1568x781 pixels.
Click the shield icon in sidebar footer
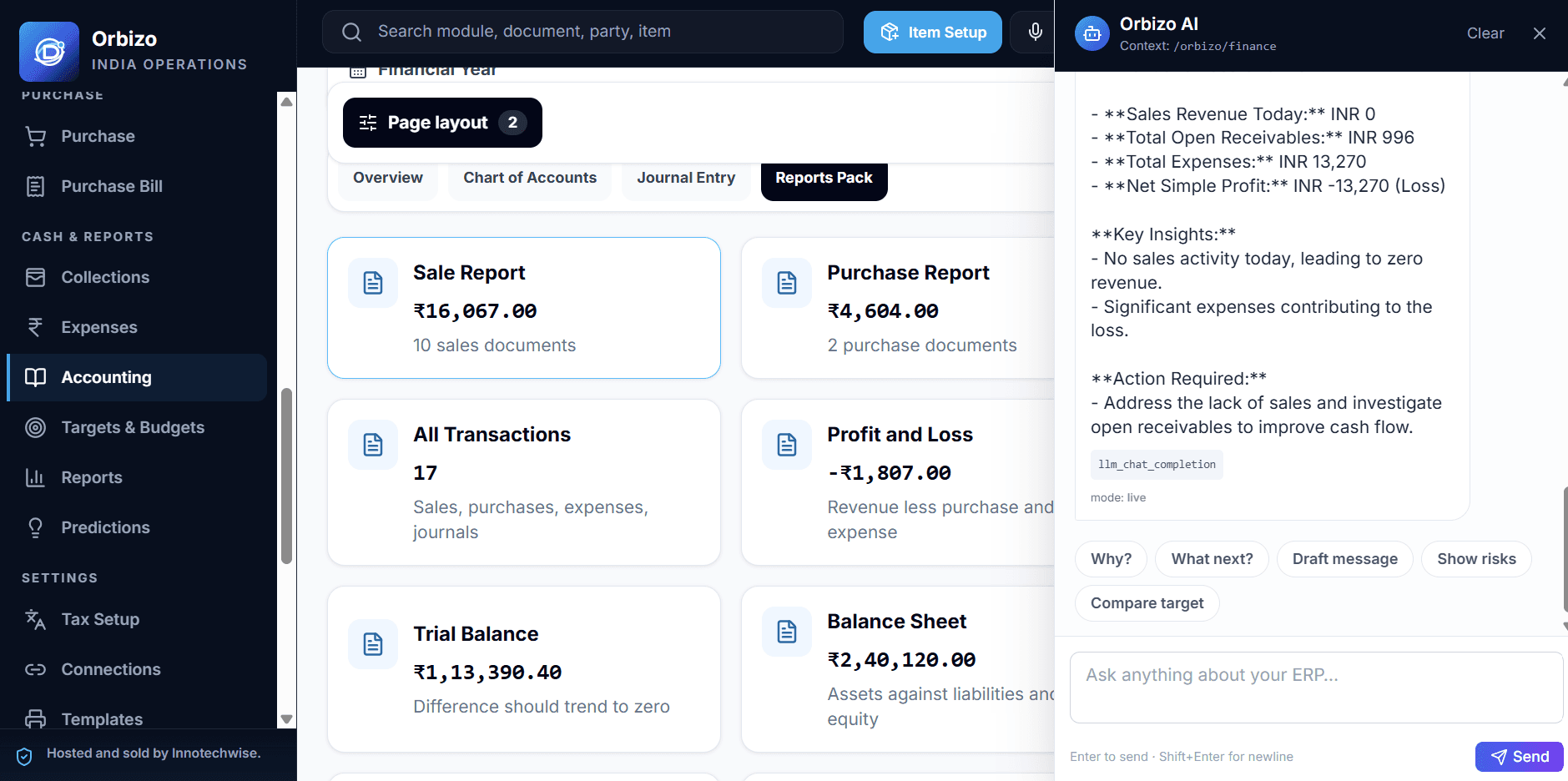(24, 756)
